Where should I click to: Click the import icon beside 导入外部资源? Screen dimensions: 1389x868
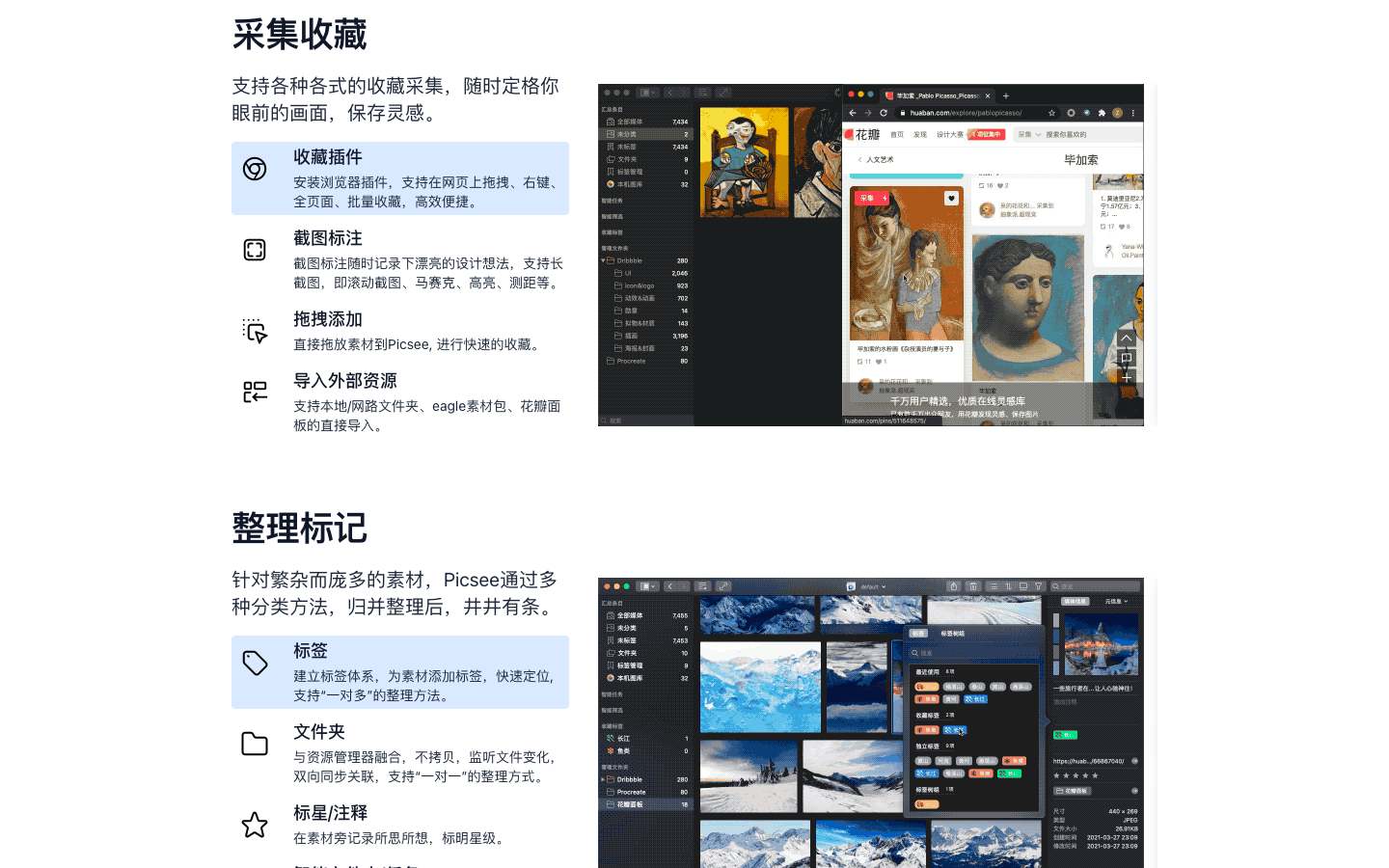point(255,393)
